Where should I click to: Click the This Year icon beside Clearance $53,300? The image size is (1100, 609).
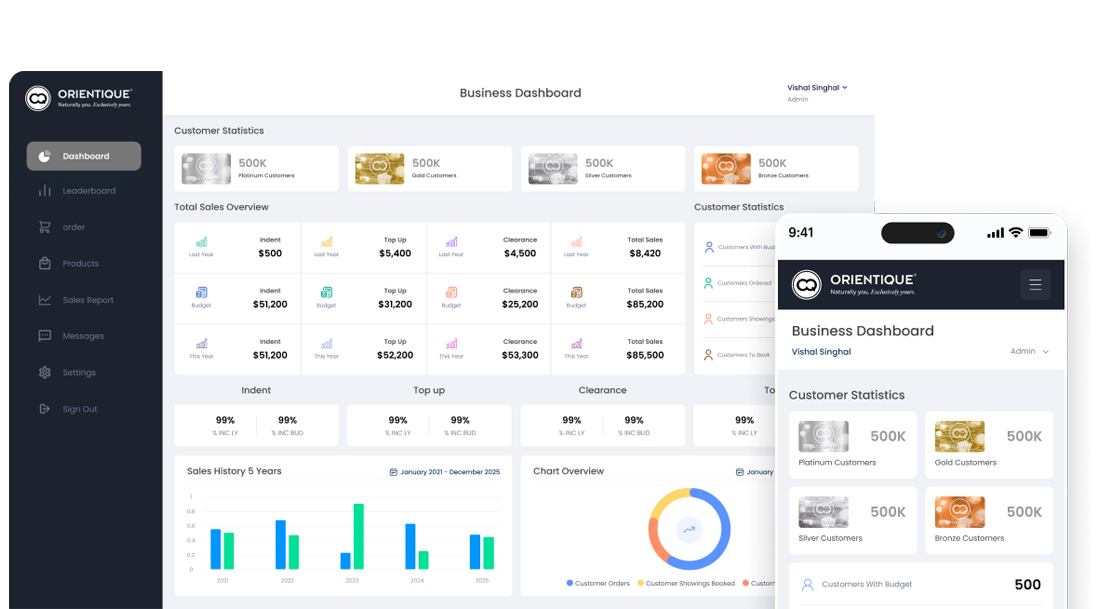coord(451,344)
